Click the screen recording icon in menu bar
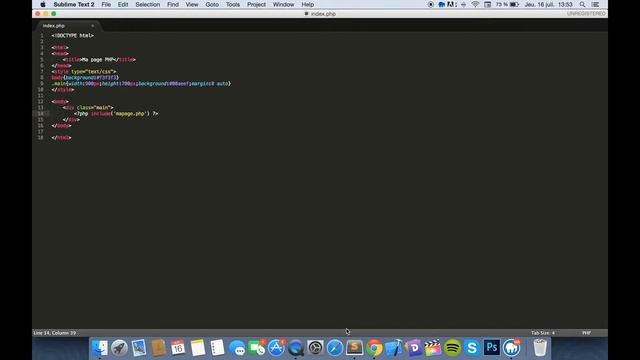This screenshot has width=640, height=360. click(x=431, y=4)
